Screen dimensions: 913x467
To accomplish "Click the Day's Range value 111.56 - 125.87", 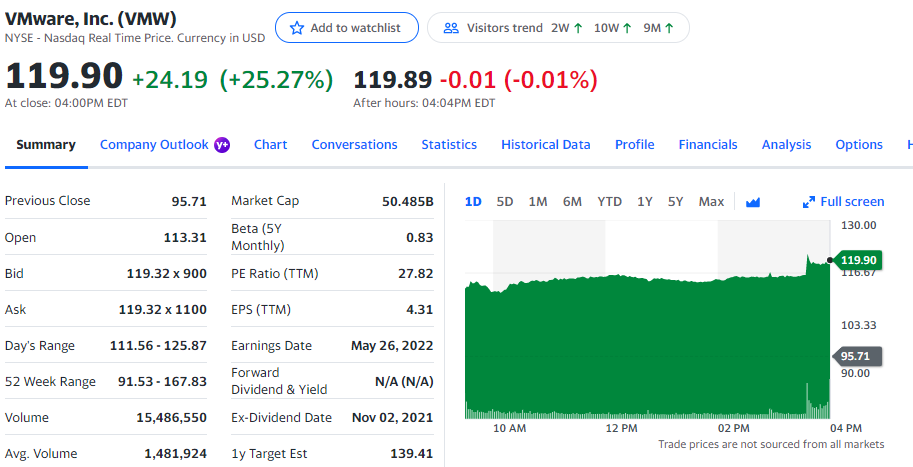I will pyautogui.click(x=158, y=346).
